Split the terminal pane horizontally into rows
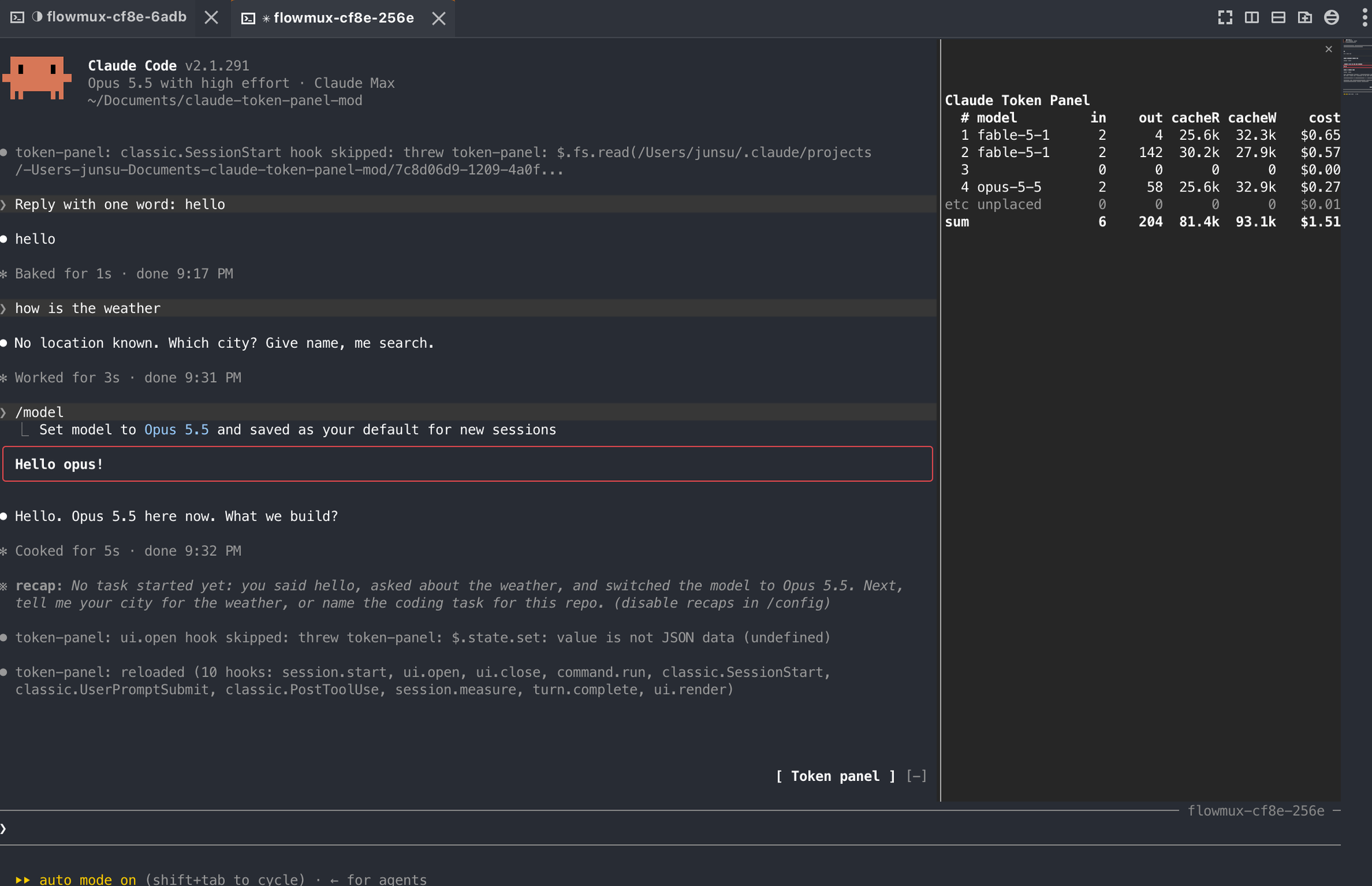The height and width of the screenshot is (886, 1372). [x=1278, y=18]
